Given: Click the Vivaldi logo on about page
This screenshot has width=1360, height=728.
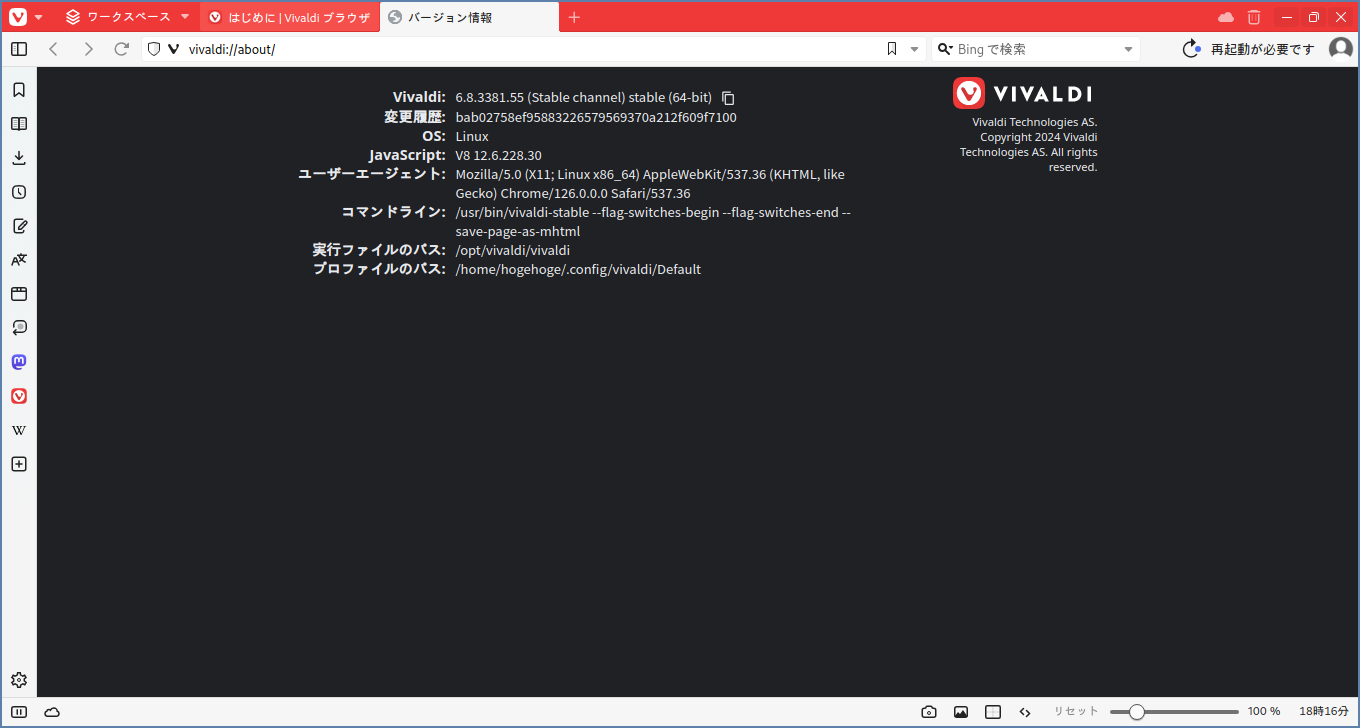Looking at the screenshot, I should pos(1022,93).
